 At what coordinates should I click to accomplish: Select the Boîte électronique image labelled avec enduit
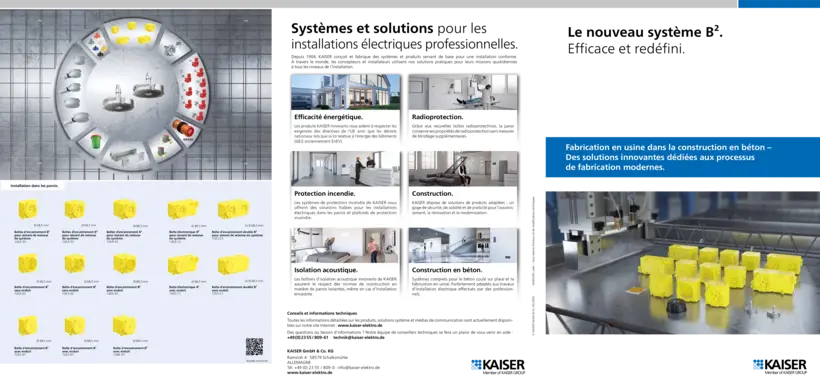point(183,265)
